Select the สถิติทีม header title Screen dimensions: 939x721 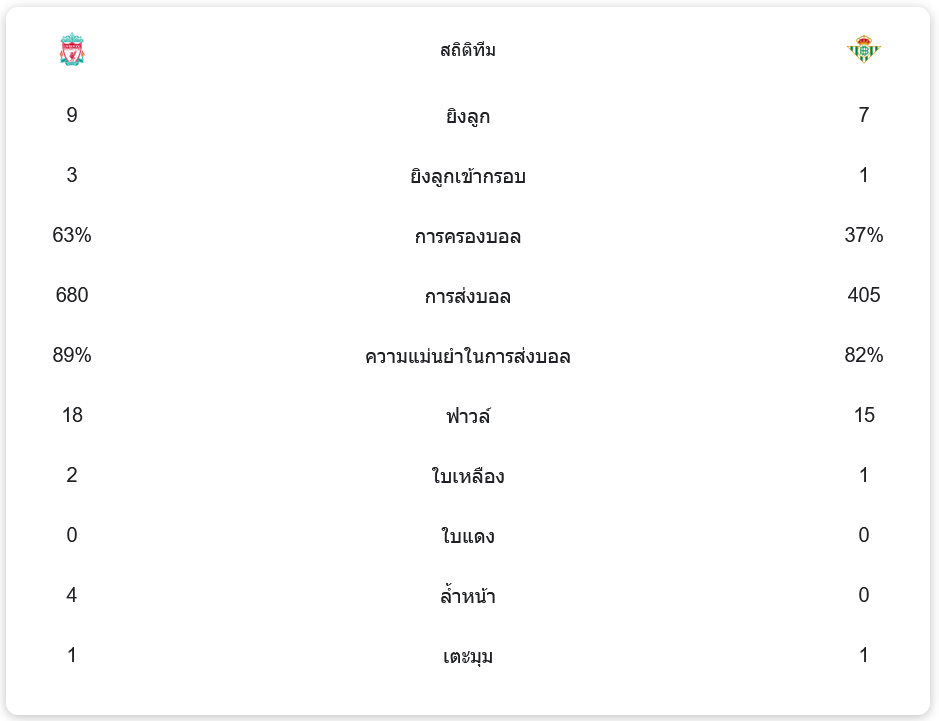468,50
